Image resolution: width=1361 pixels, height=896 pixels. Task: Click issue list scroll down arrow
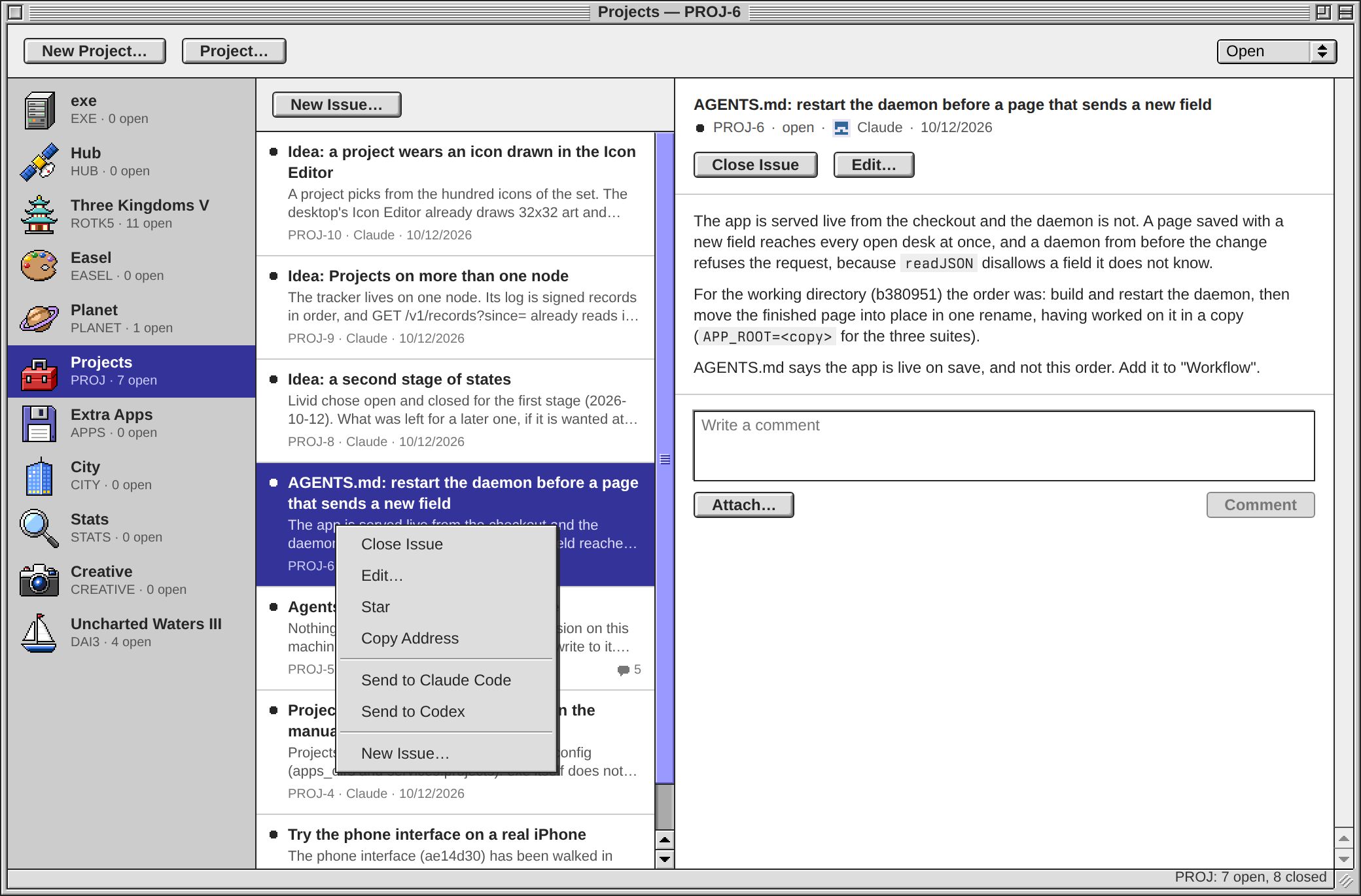tap(665, 859)
